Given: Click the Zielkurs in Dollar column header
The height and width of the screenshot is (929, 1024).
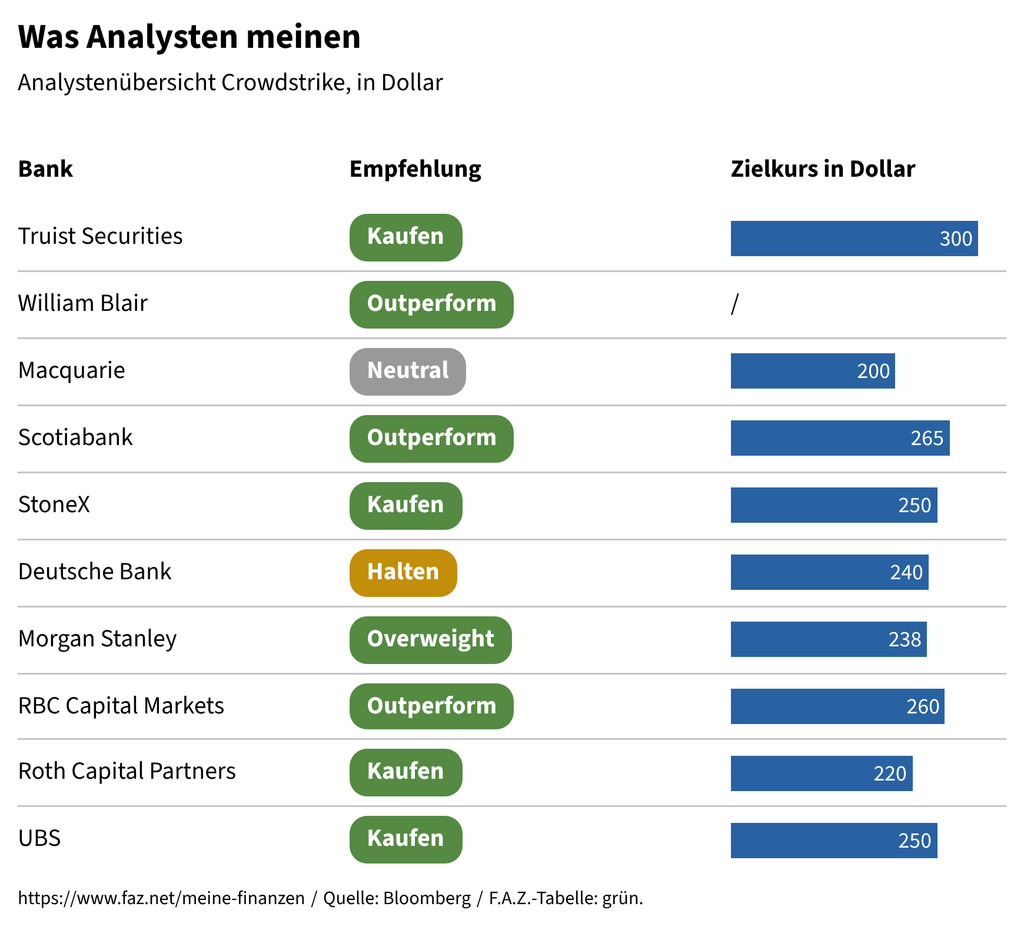Looking at the screenshot, I should (823, 169).
